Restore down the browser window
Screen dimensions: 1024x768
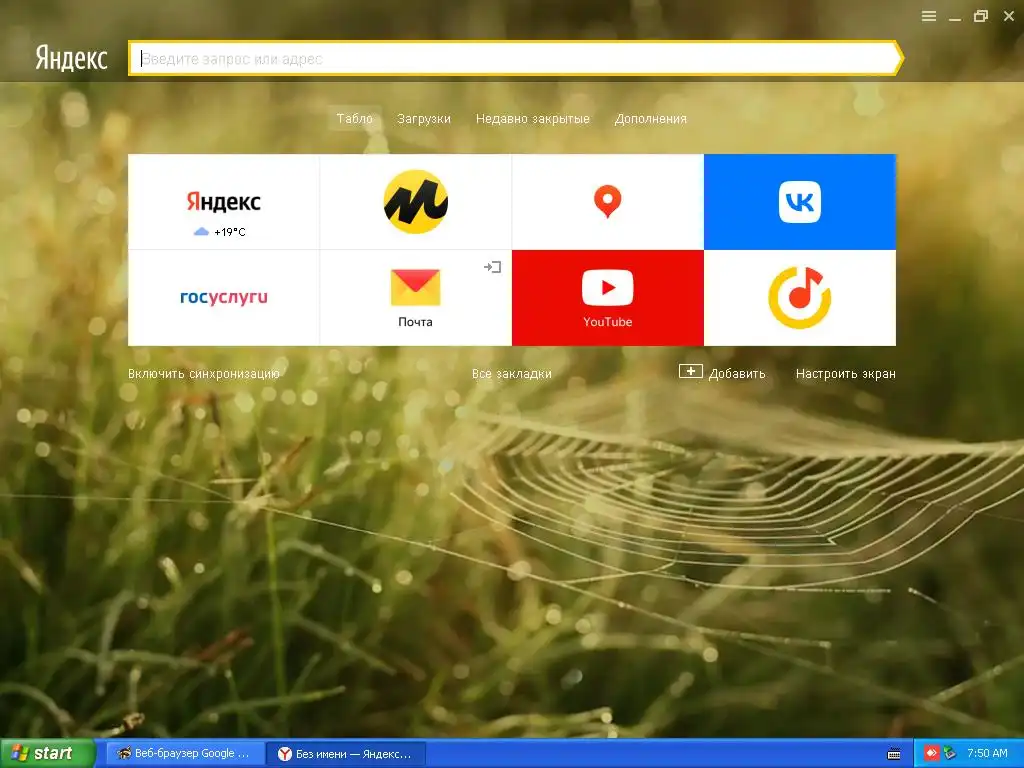click(x=981, y=16)
